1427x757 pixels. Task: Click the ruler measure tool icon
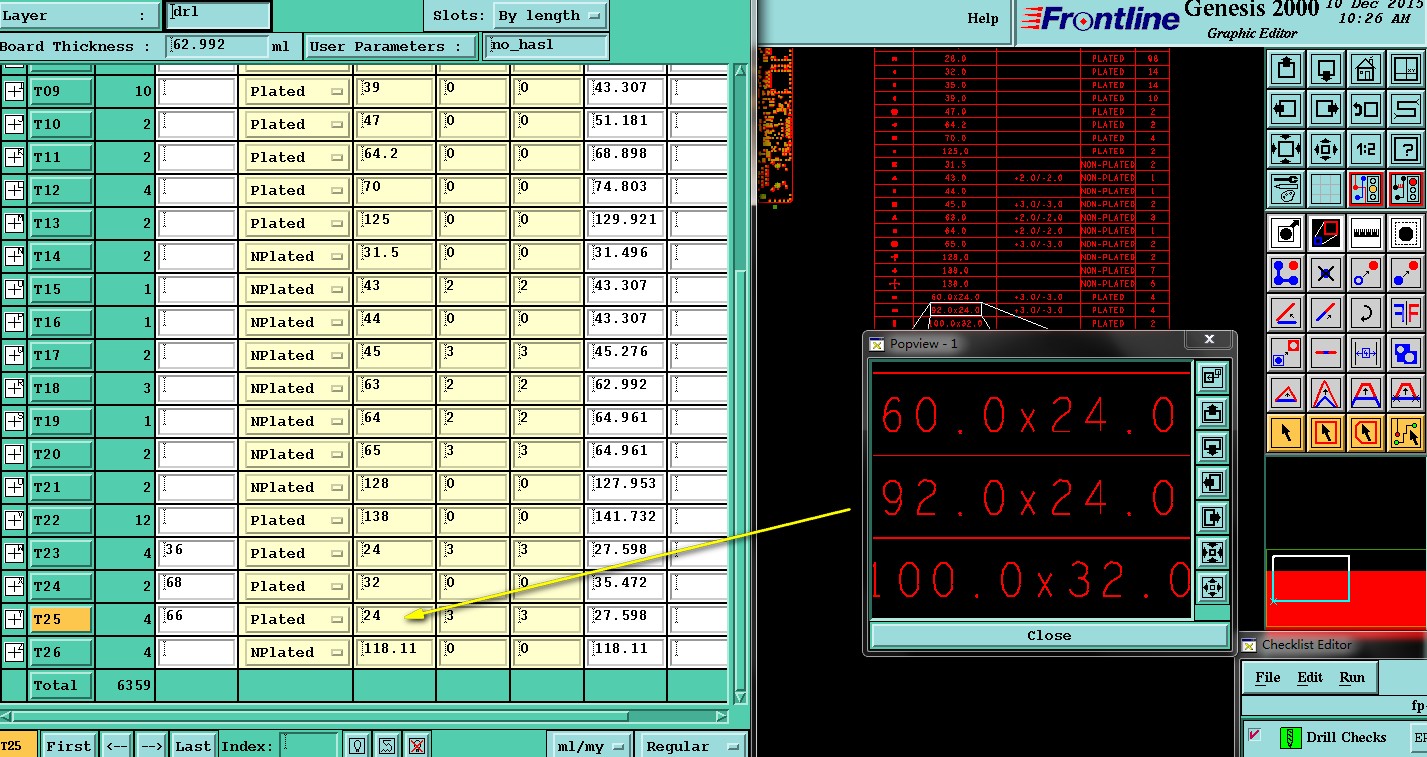(x=1366, y=234)
